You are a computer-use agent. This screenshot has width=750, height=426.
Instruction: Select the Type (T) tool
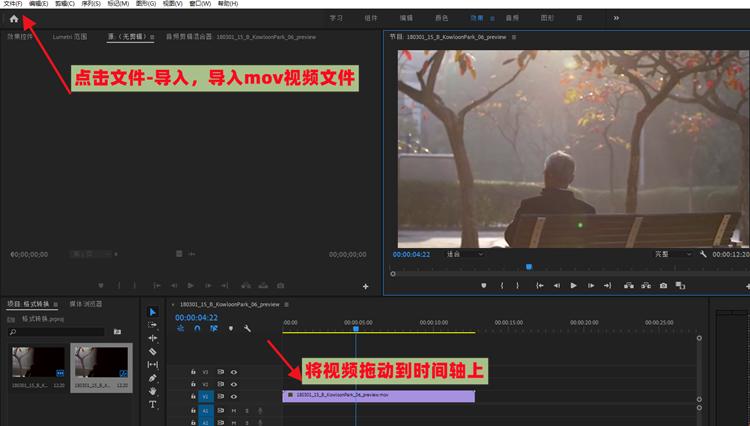[x=153, y=404]
